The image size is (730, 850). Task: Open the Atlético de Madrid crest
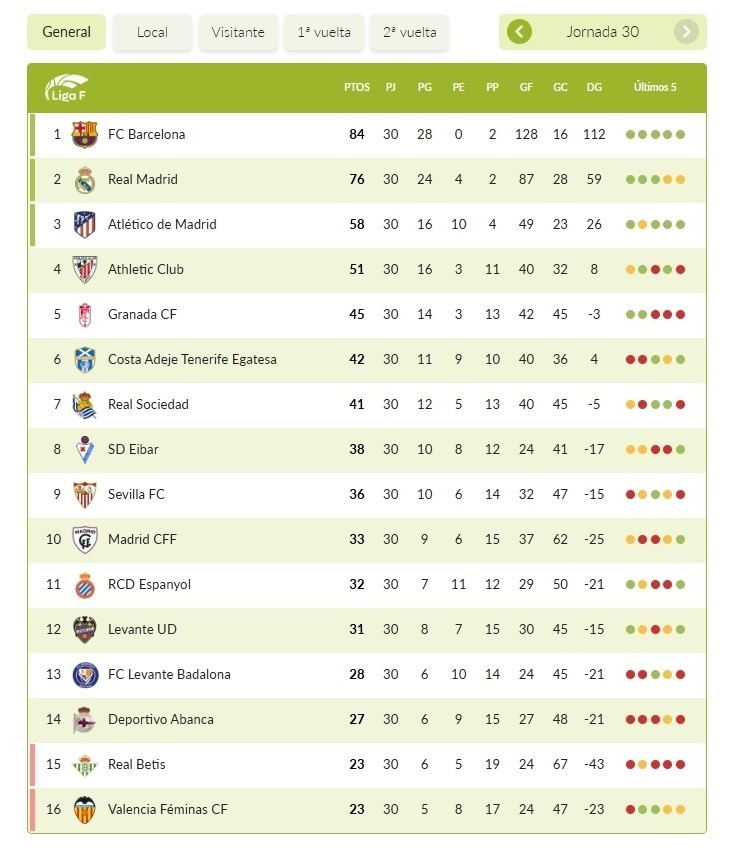pyautogui.click(x=85, y=224)
